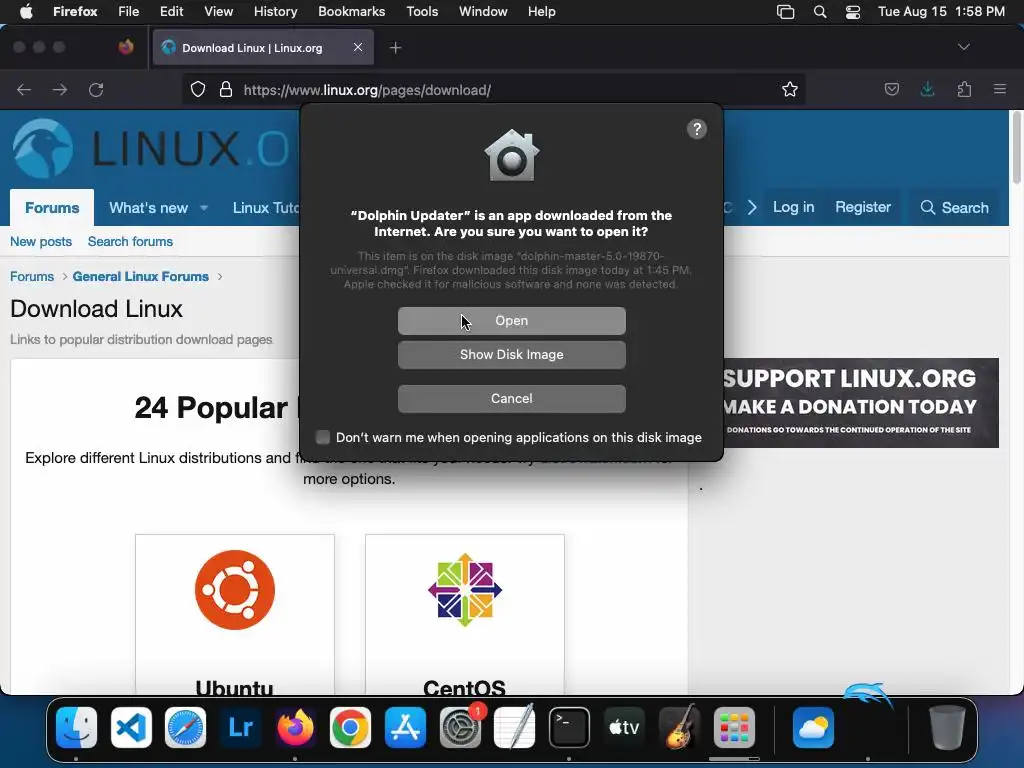Open the Tools menu
1024x768 pixels.
click(422, 11)
